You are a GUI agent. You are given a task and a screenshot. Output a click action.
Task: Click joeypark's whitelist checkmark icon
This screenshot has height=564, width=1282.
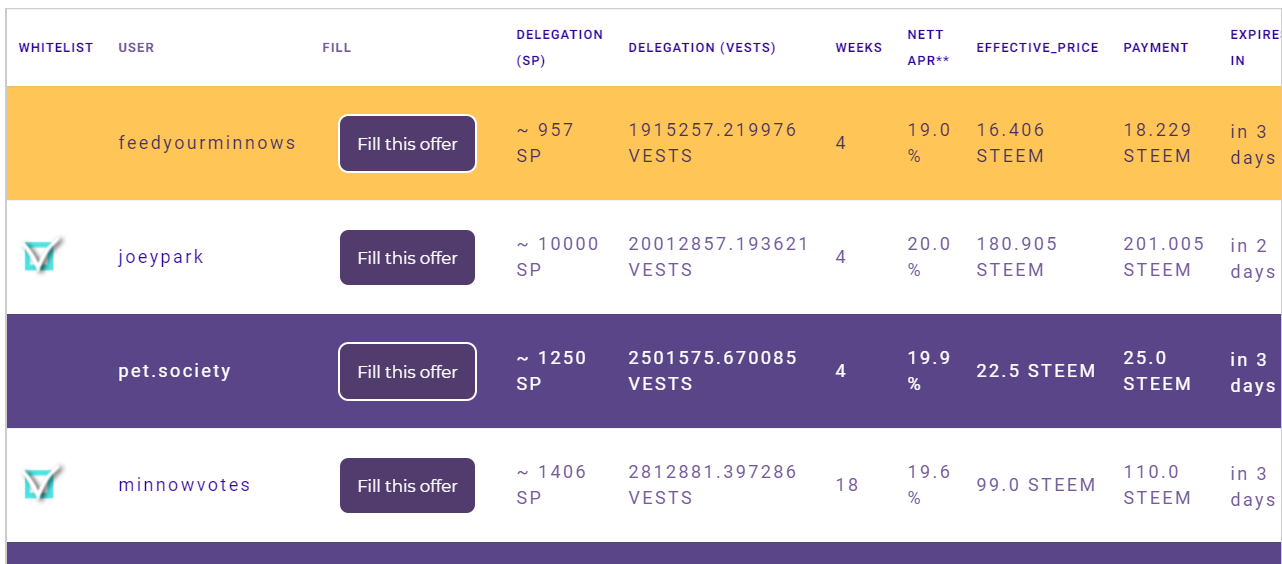[43, 256]
